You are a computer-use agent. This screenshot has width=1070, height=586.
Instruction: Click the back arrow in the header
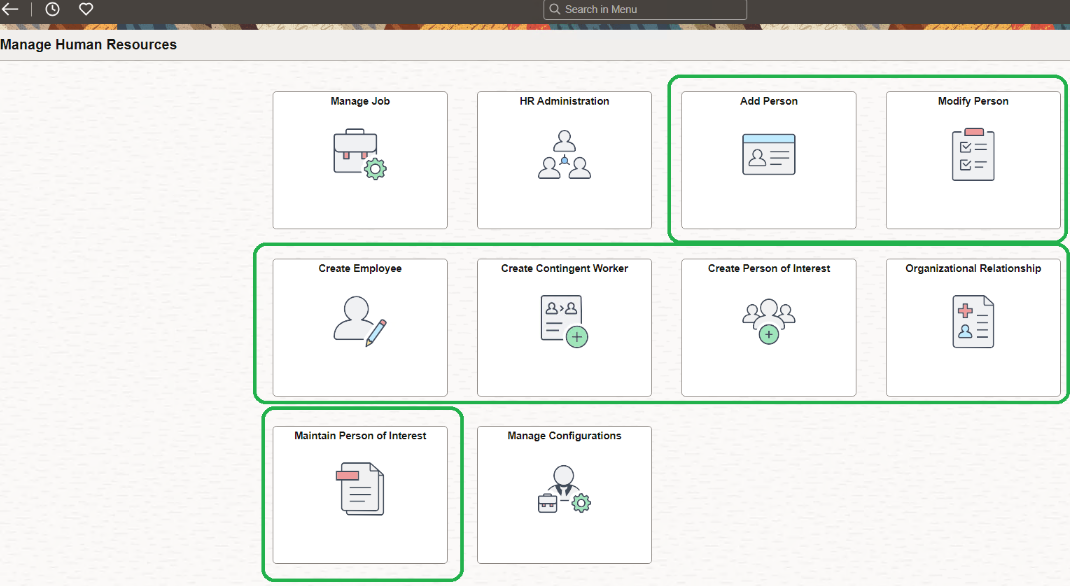point(10,8)
